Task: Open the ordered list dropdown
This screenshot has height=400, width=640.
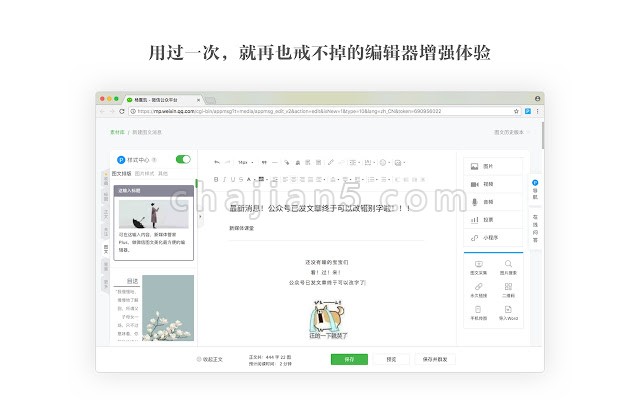Action: (386, 179)
